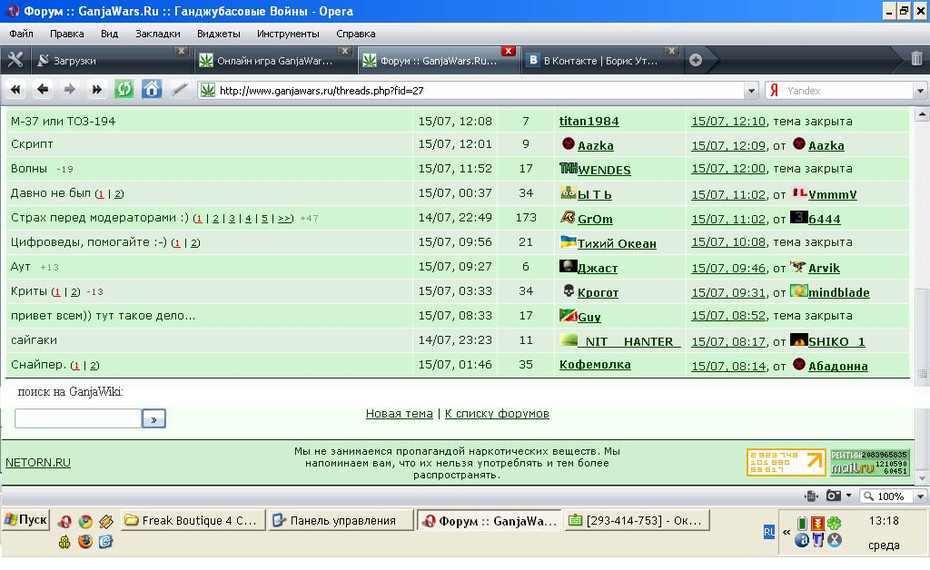Open the Правка menu
Image resolution: width=930 pixels, height=570 pixels.
67,34
